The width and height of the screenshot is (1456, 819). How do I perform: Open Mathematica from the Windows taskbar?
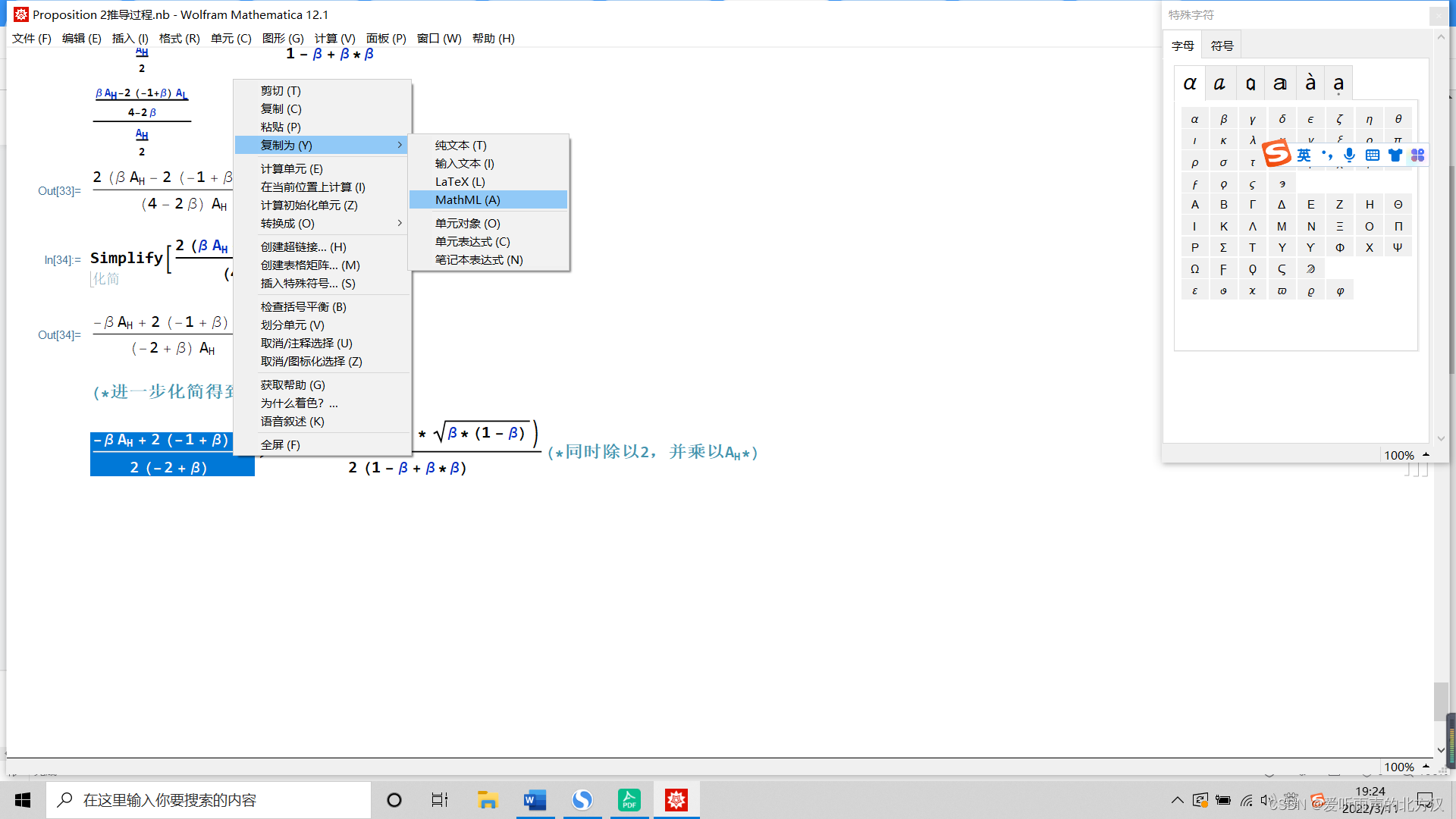[x=676, y=799]
